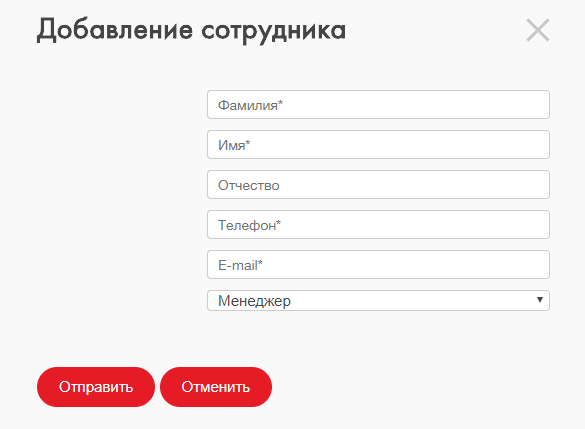Click the red Отправить pill button
This screenshot has width=585, height=429.
coord(96,387)
